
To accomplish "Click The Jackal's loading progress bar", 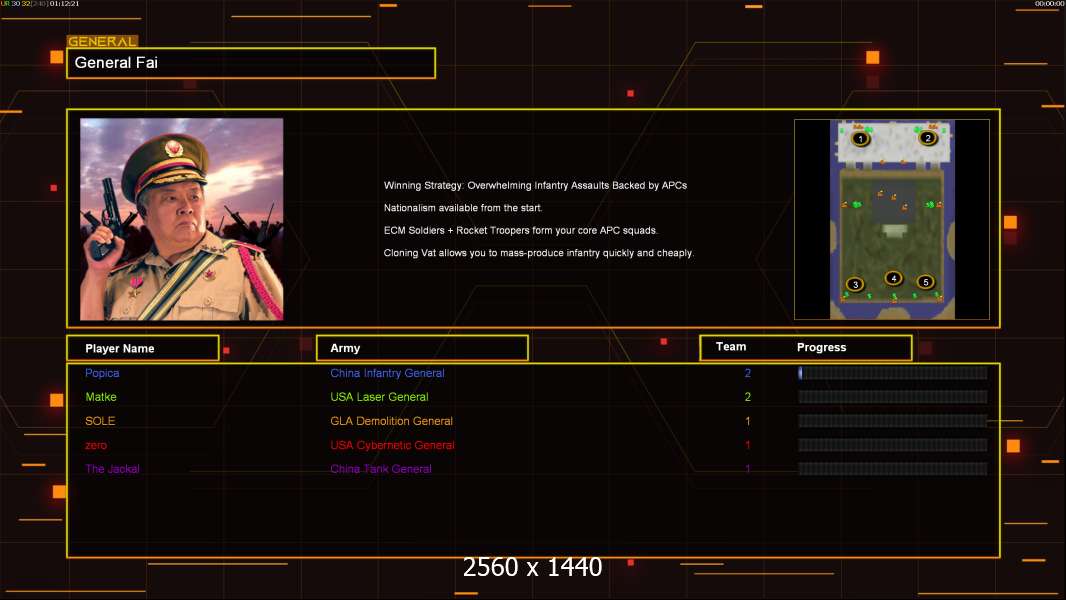I will [x=893, y=469].
